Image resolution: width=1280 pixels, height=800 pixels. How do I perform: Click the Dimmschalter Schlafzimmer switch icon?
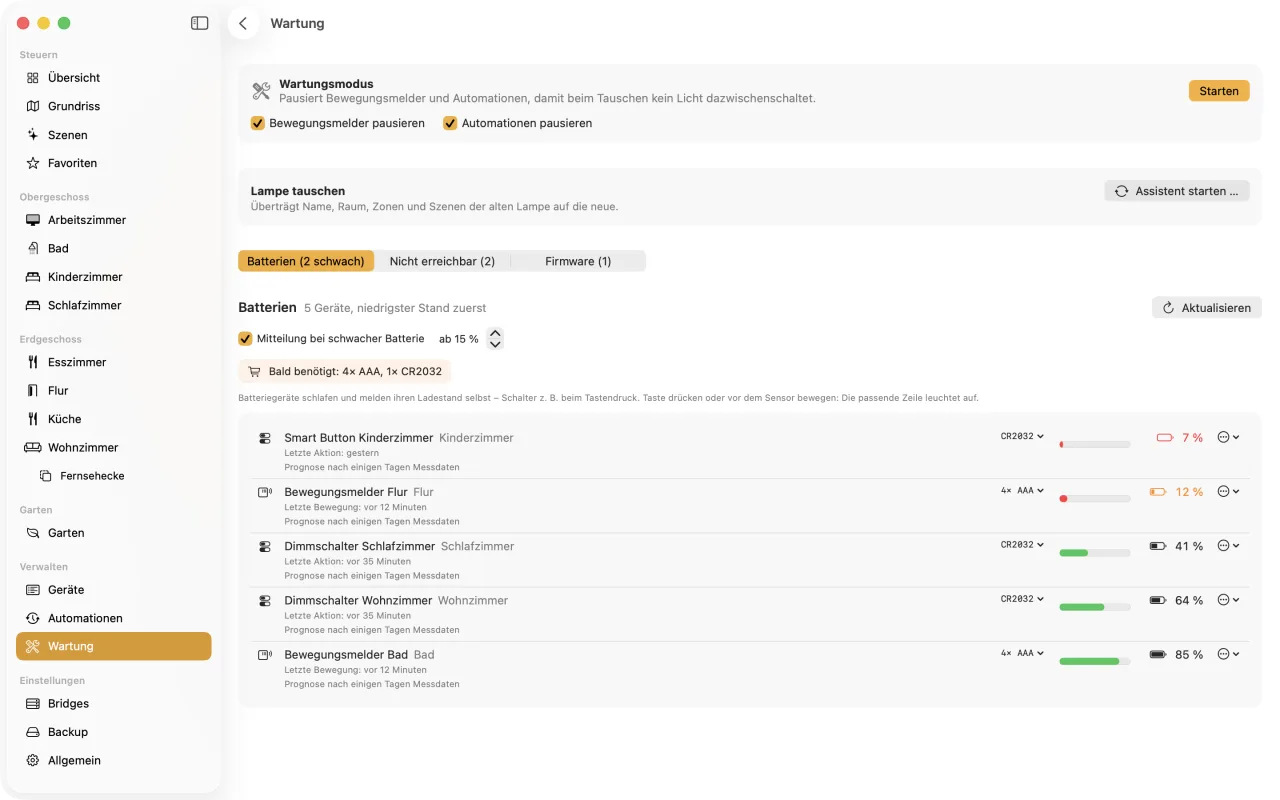(265, 547)
